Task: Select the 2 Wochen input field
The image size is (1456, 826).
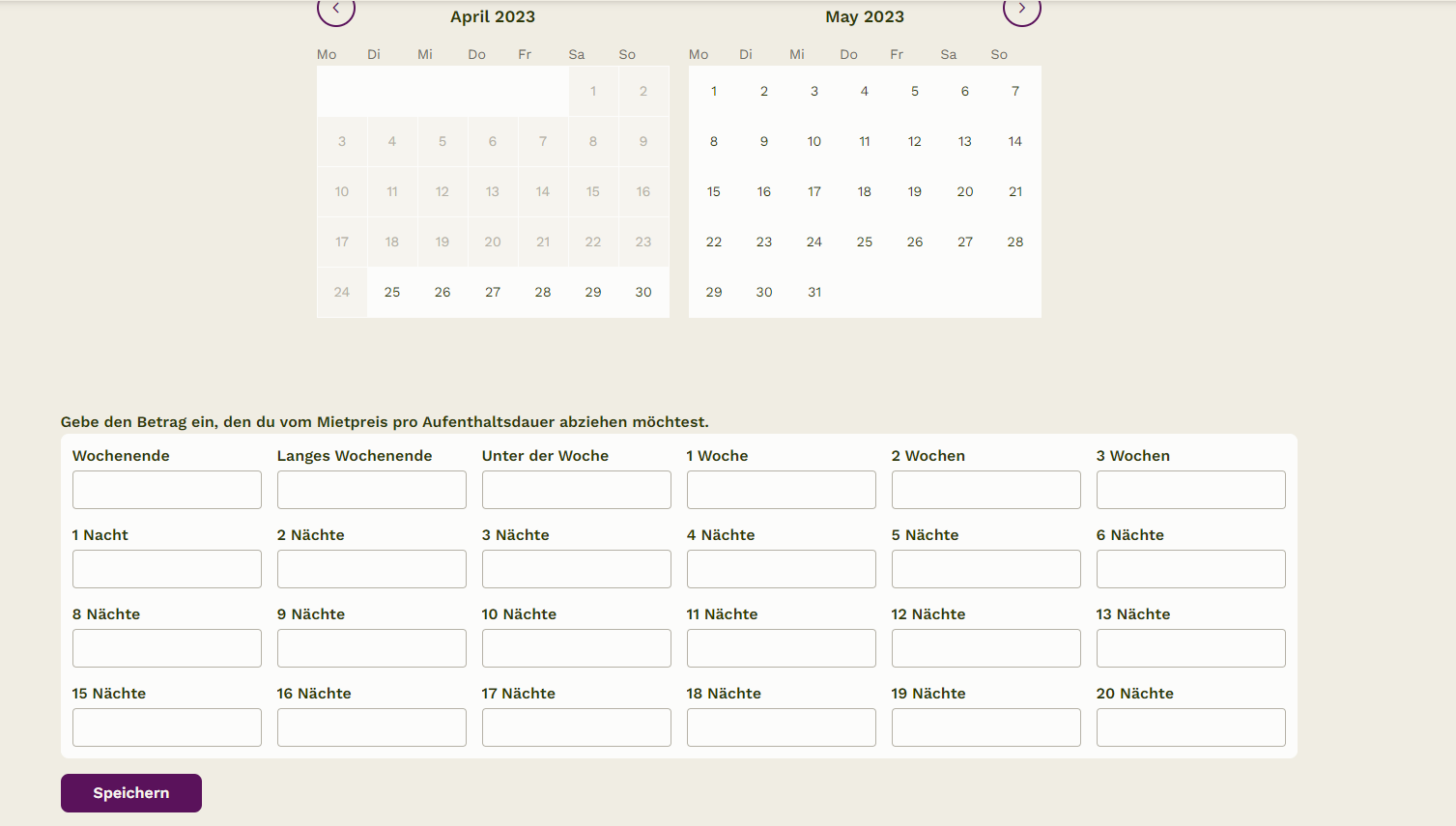Action: pos(986,490)
